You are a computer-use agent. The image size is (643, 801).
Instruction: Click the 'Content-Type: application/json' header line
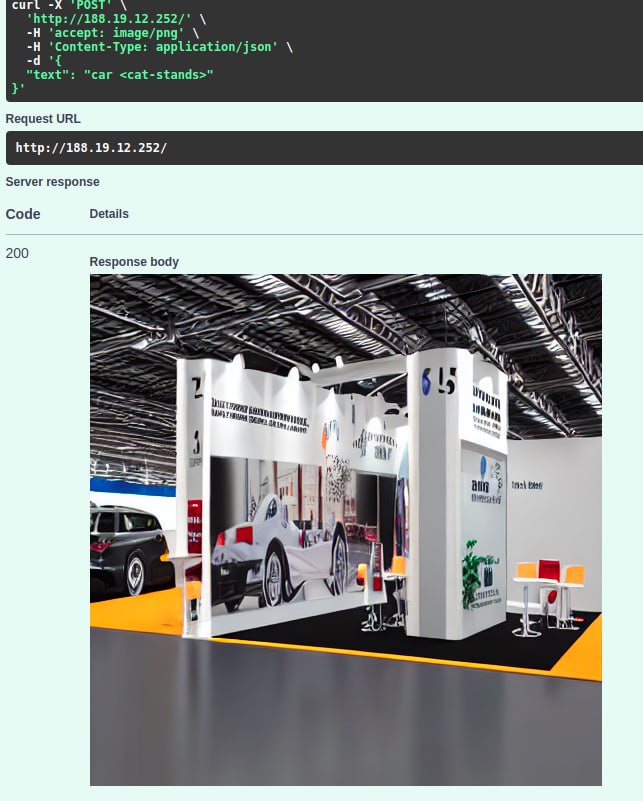[159, 47]
